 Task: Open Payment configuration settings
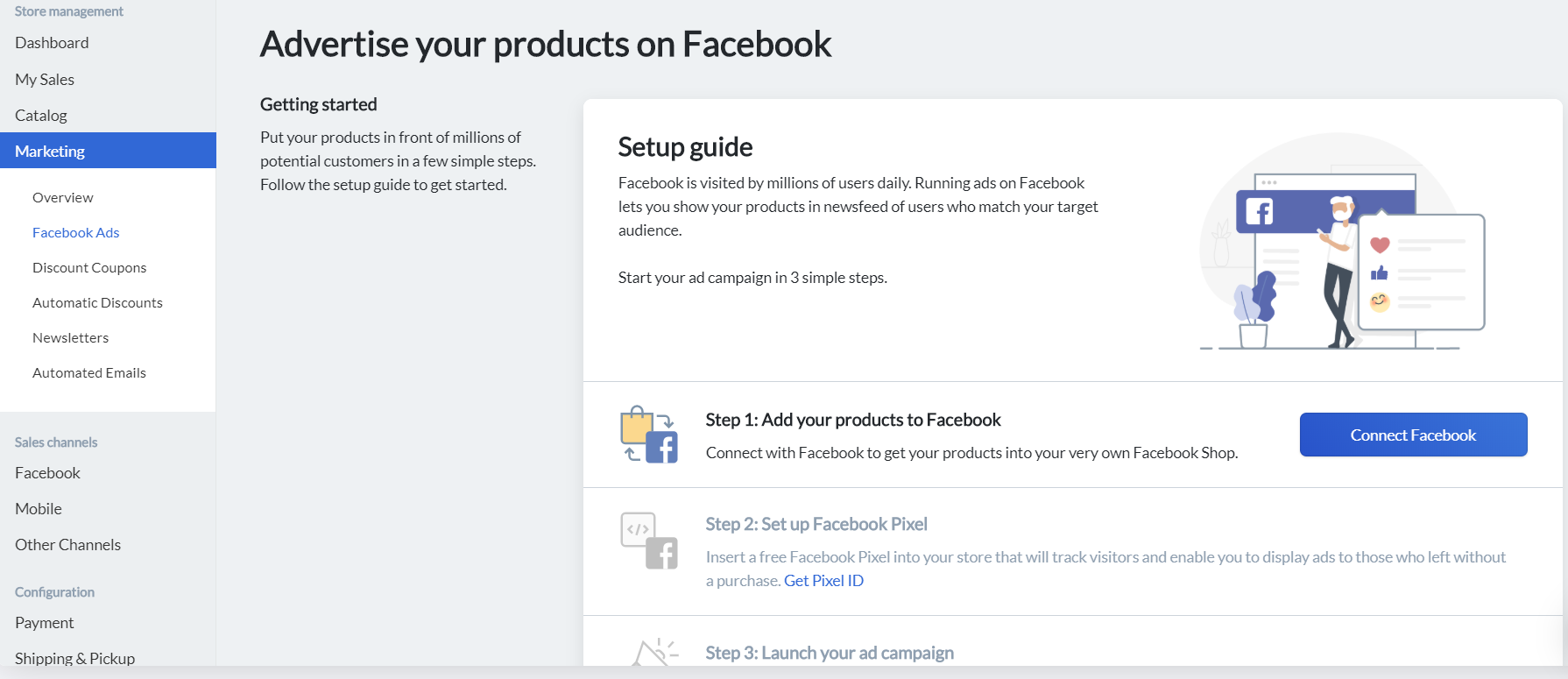45,623
